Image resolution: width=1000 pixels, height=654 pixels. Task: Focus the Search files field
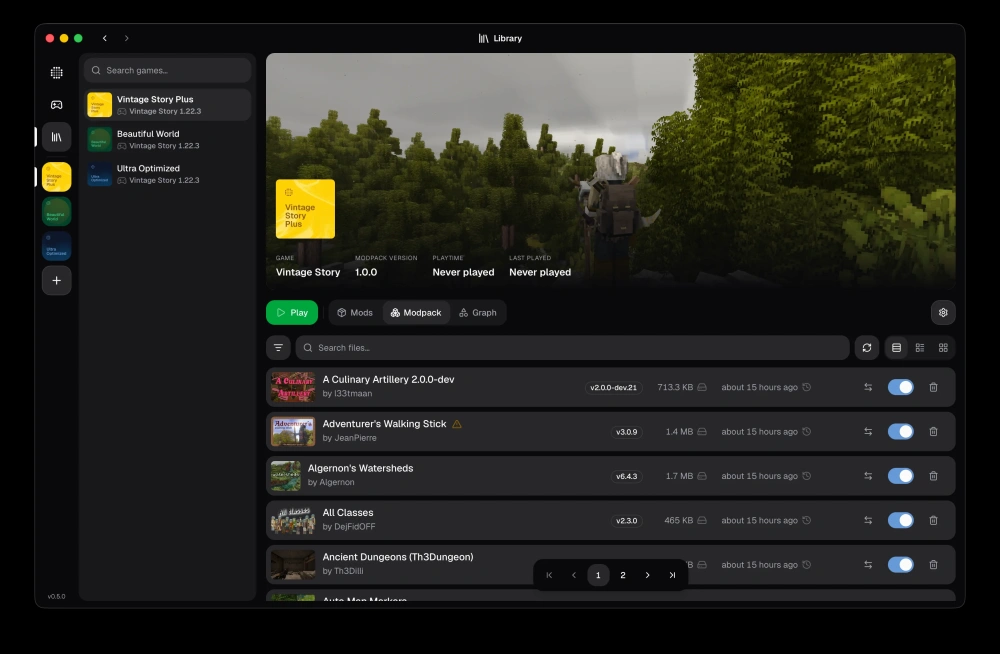pyautogui.click(x=572, y=348)
